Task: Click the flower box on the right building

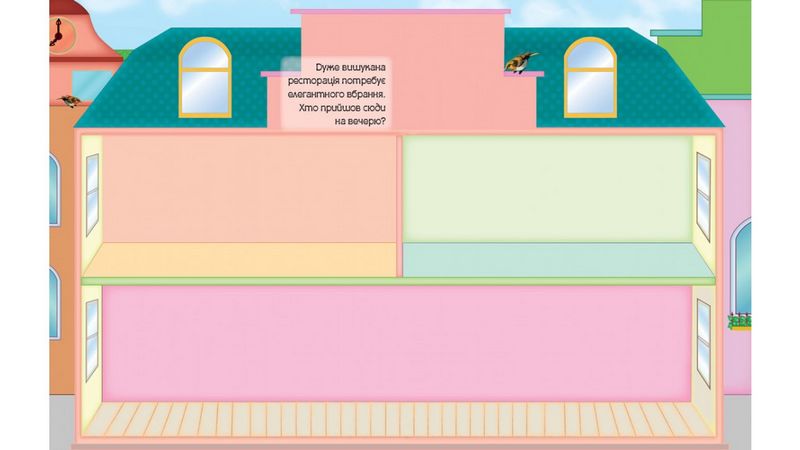Action: click(740, 322)
